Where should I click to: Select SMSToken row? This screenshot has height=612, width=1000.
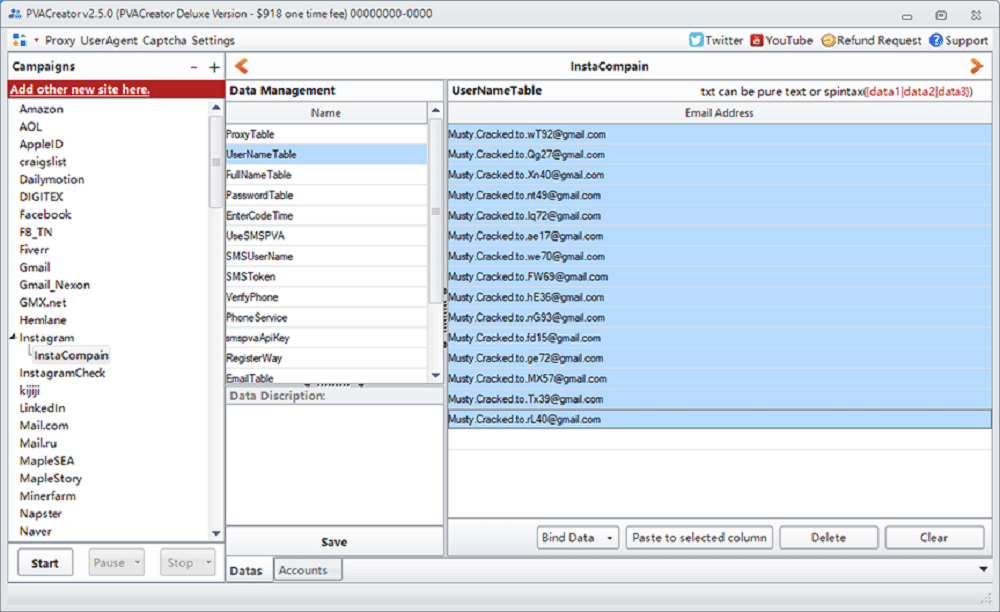(x=327, y=277)
